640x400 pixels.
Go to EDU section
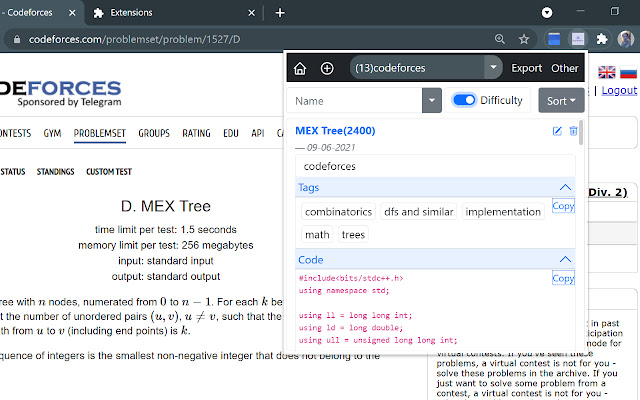(x=231, y=133)
